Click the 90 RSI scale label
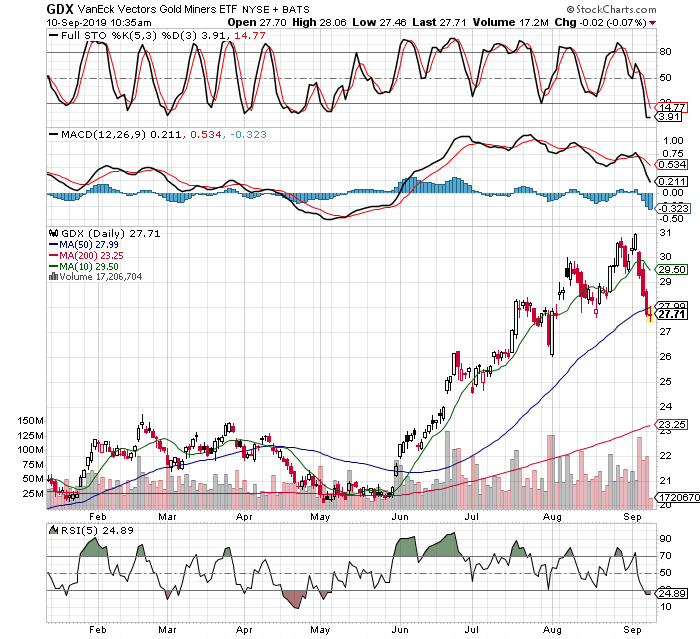Viewport: 700px width, 639px height. (665, 539)
